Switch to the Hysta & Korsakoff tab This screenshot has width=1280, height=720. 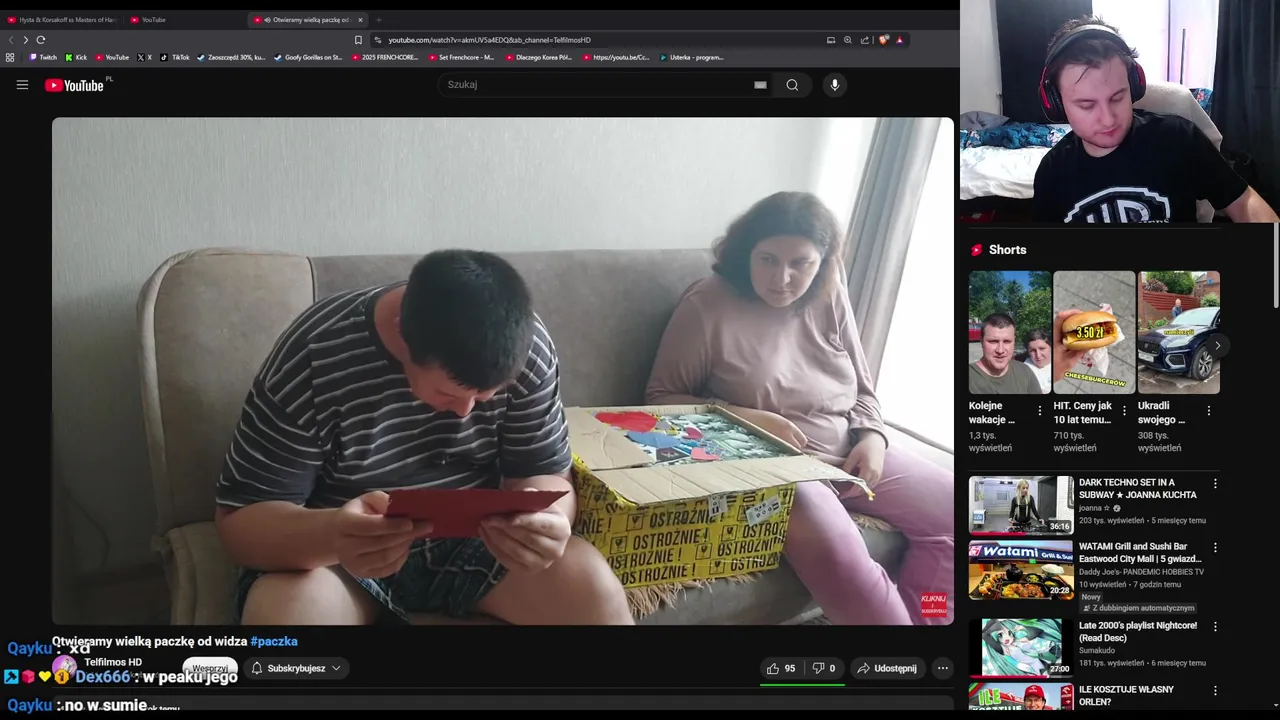pyautogui.click(x=62, y=20)
